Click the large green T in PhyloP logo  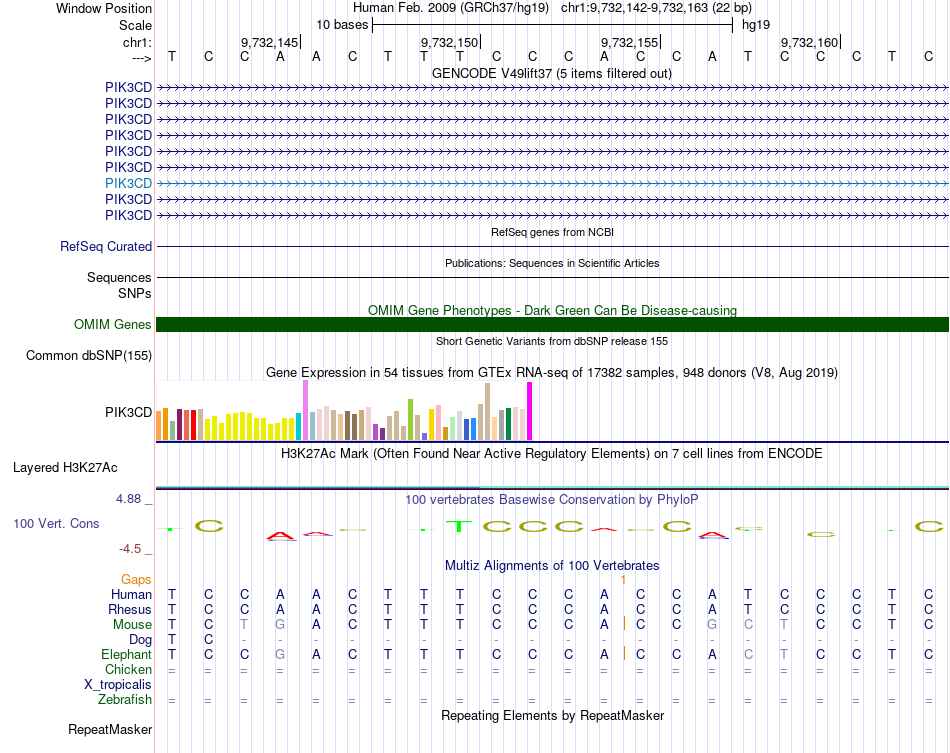[x=459, y=526]
